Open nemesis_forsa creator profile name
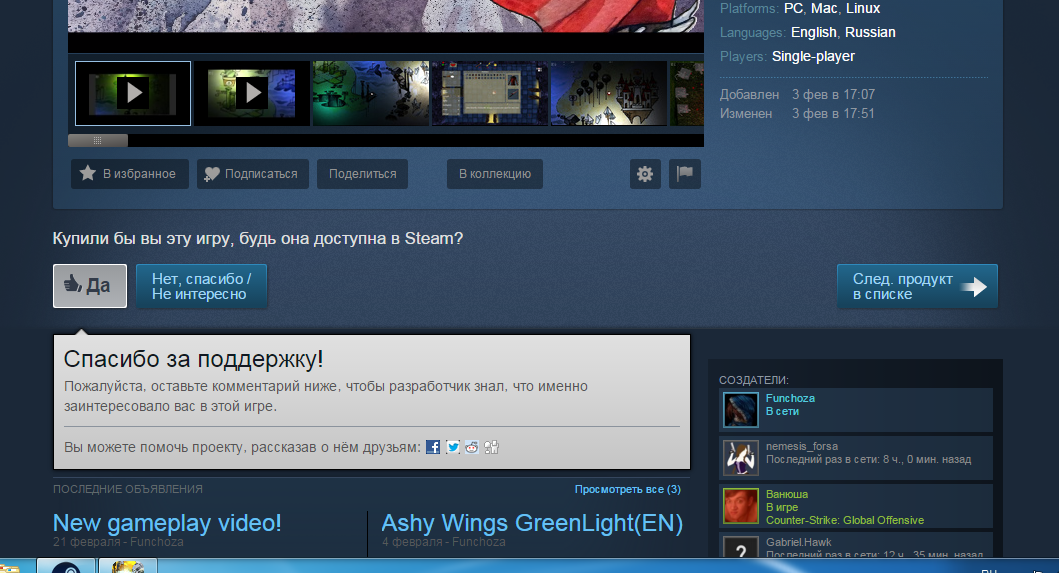 (802, 446)
